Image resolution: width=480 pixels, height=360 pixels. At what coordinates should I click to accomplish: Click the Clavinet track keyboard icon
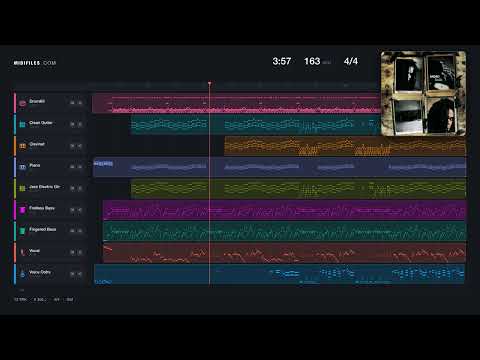click(23, 146)
